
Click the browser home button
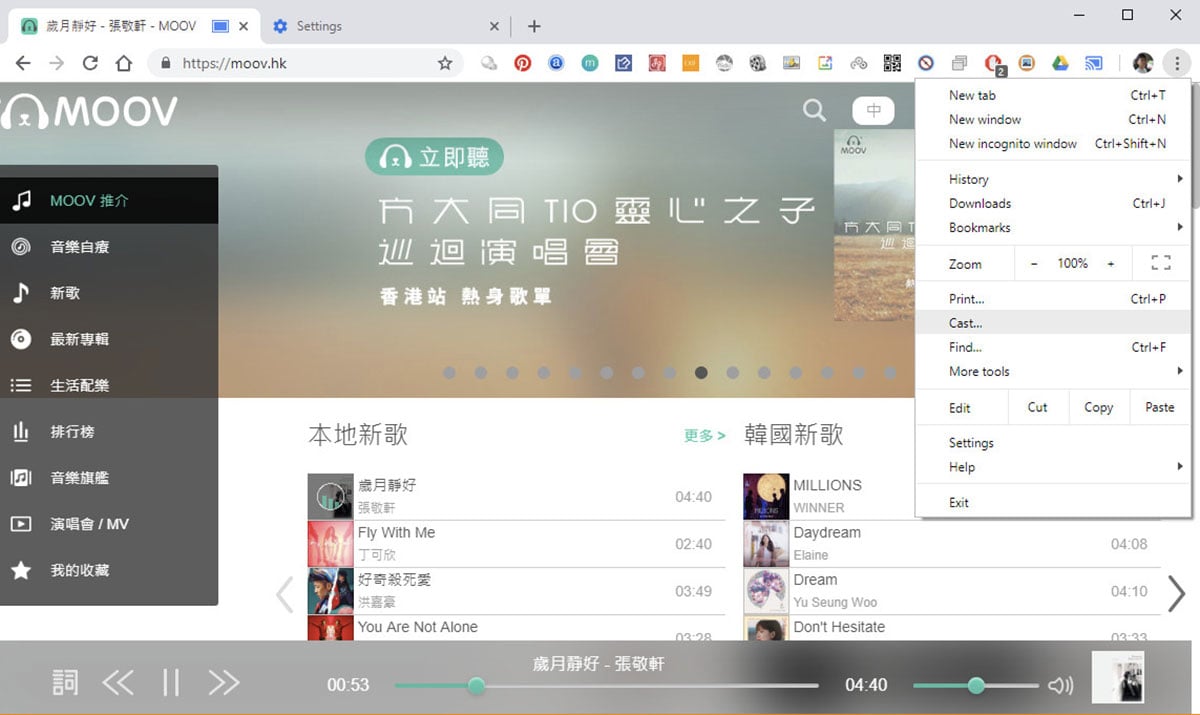pos(124,63)
